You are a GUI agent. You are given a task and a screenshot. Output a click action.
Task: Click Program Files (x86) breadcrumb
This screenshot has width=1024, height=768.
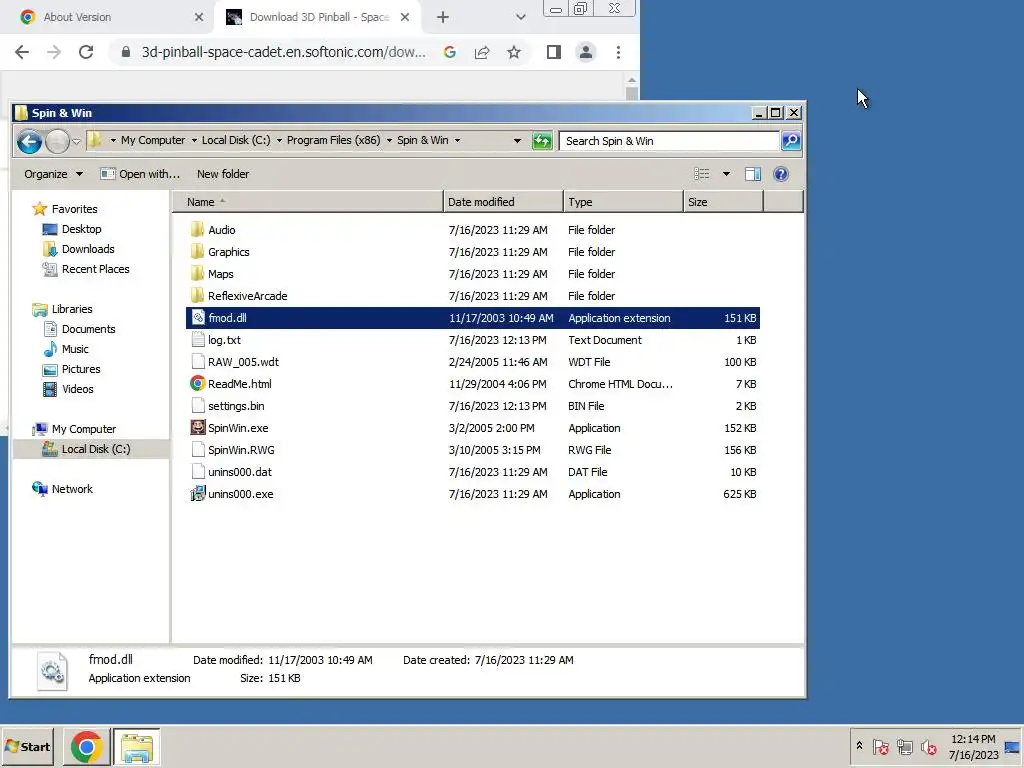[333, 140]
